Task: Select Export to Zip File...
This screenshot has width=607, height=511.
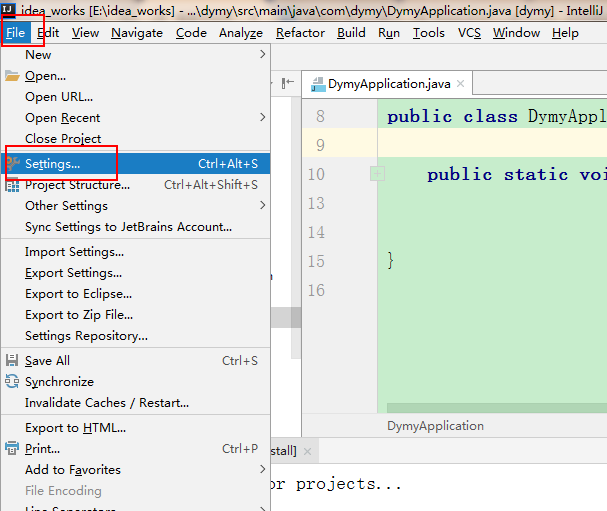Action: (135, 314)
